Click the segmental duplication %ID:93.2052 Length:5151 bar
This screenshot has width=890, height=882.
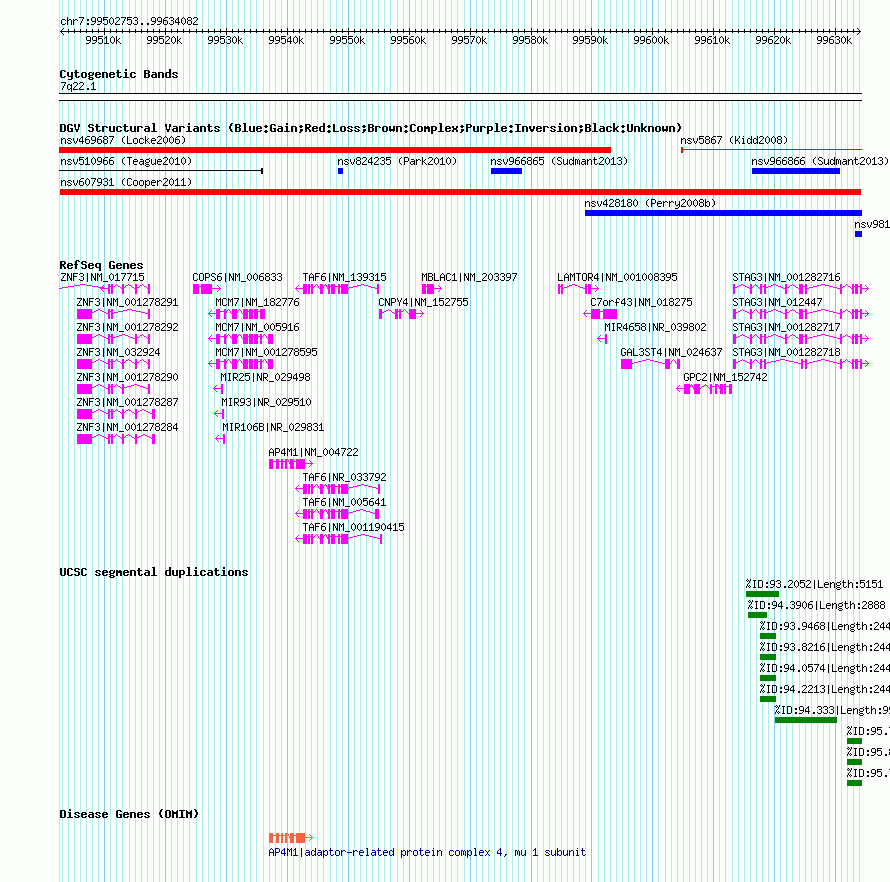pos(762,594)
